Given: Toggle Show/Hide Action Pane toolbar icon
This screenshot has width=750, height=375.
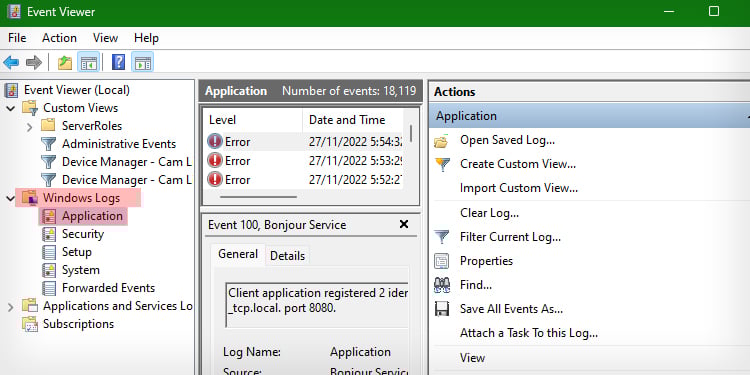Looking at the screenshot, I should click(143, 63).
